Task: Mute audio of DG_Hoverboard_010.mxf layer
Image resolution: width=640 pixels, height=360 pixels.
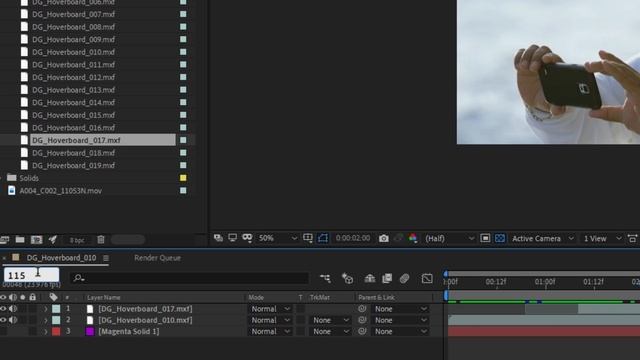Action: tap(13, 320)
